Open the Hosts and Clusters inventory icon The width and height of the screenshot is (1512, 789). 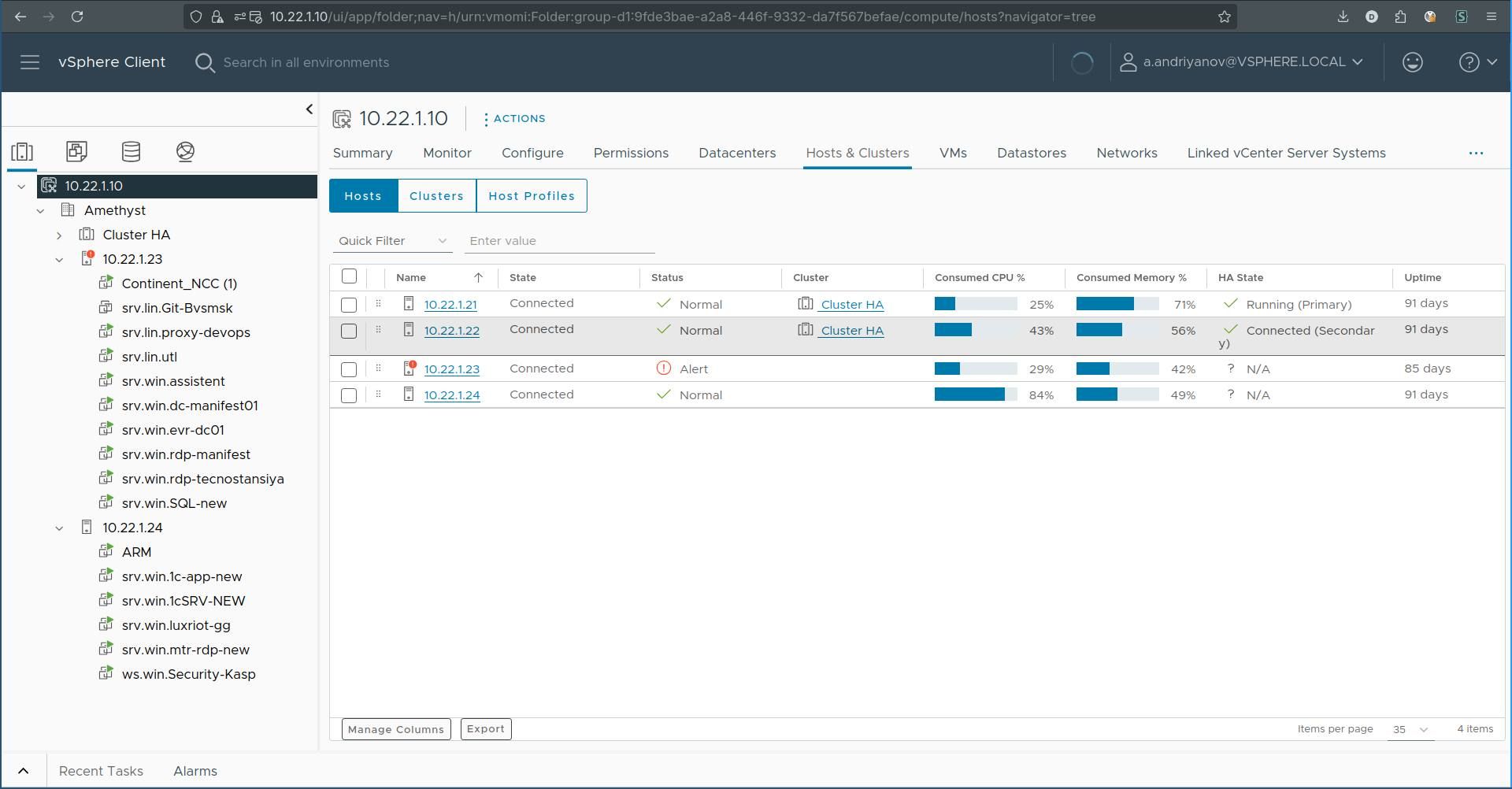point(22,151)
